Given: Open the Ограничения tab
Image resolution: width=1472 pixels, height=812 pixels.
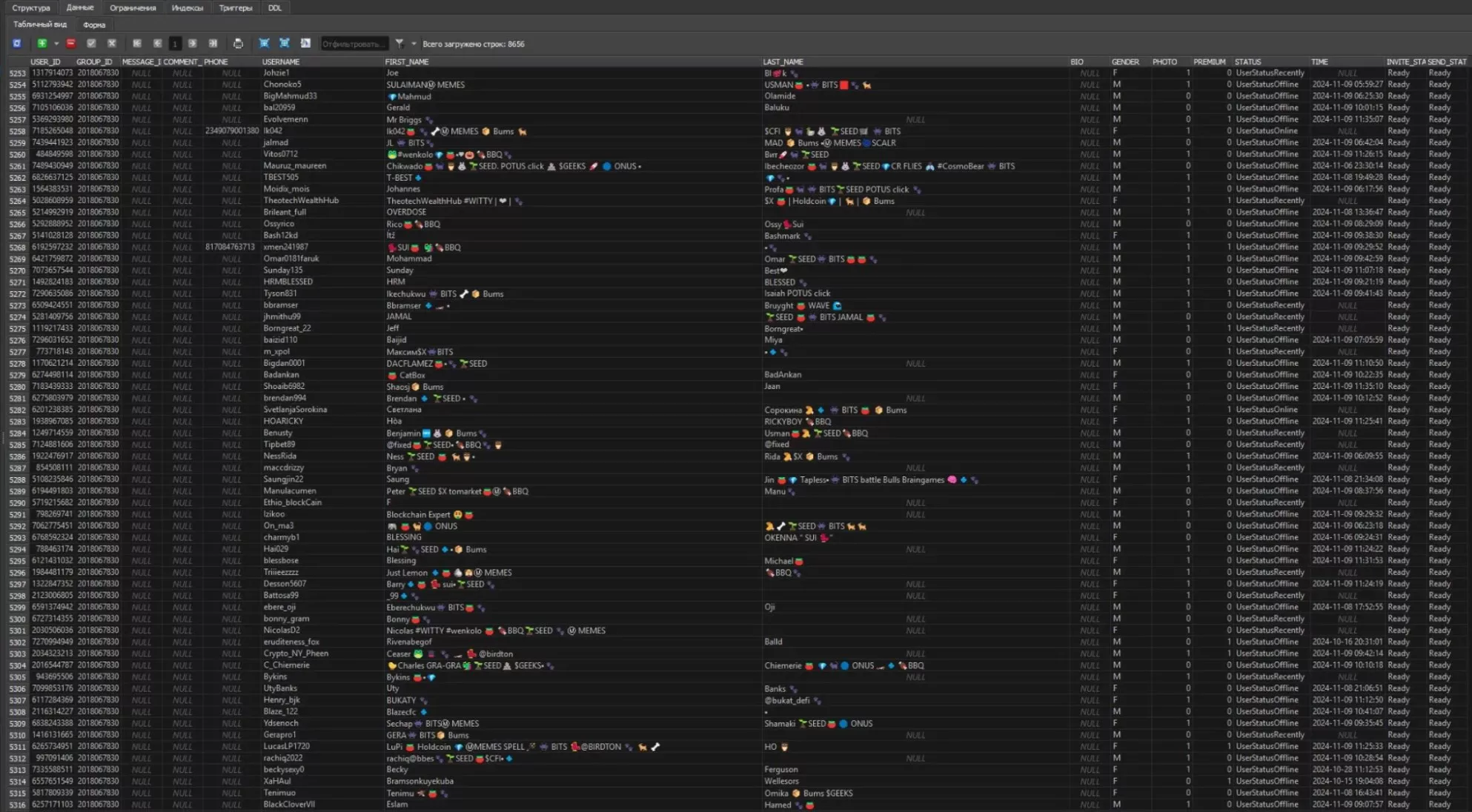Looking at the screenshot, I should 133,8.
